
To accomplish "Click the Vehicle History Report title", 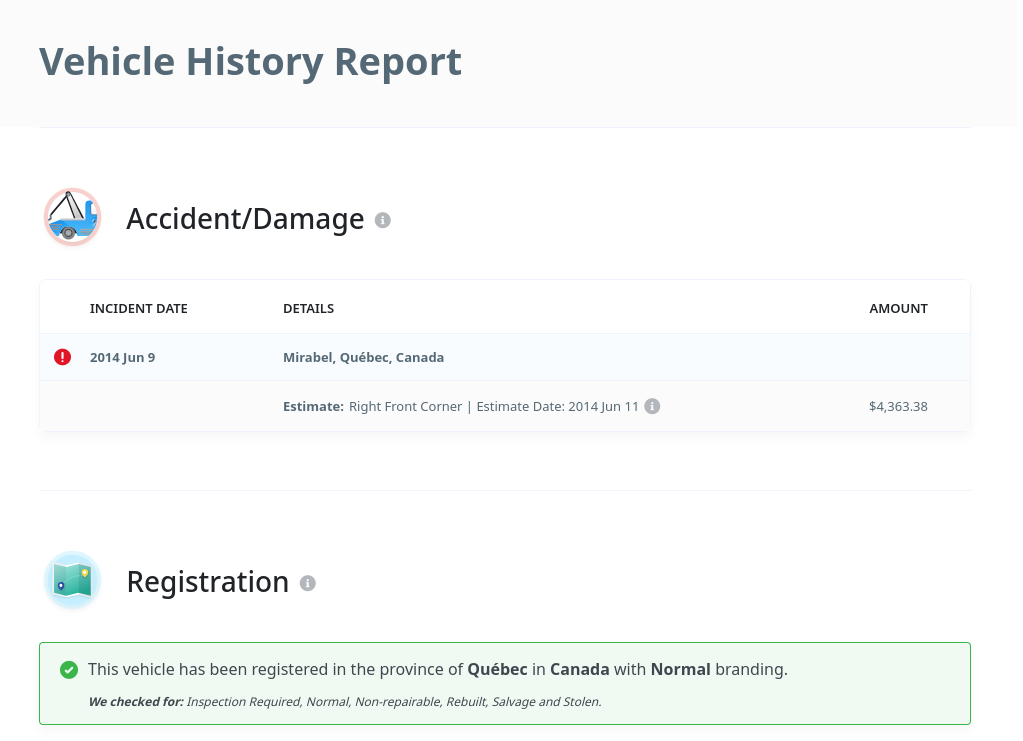I will pos(250,62).
